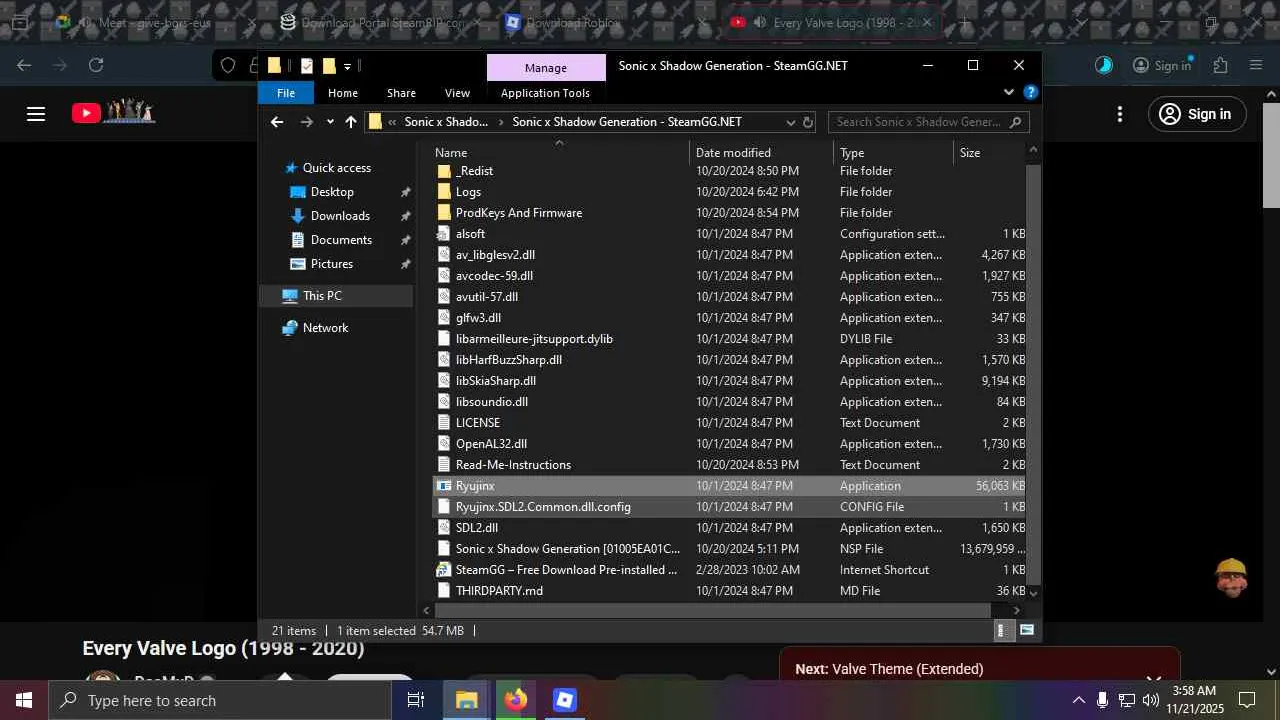The height and width of the screenshot is (720, 1280).
Task: Switch to the View ribbon tab
Action: [457, 93]
